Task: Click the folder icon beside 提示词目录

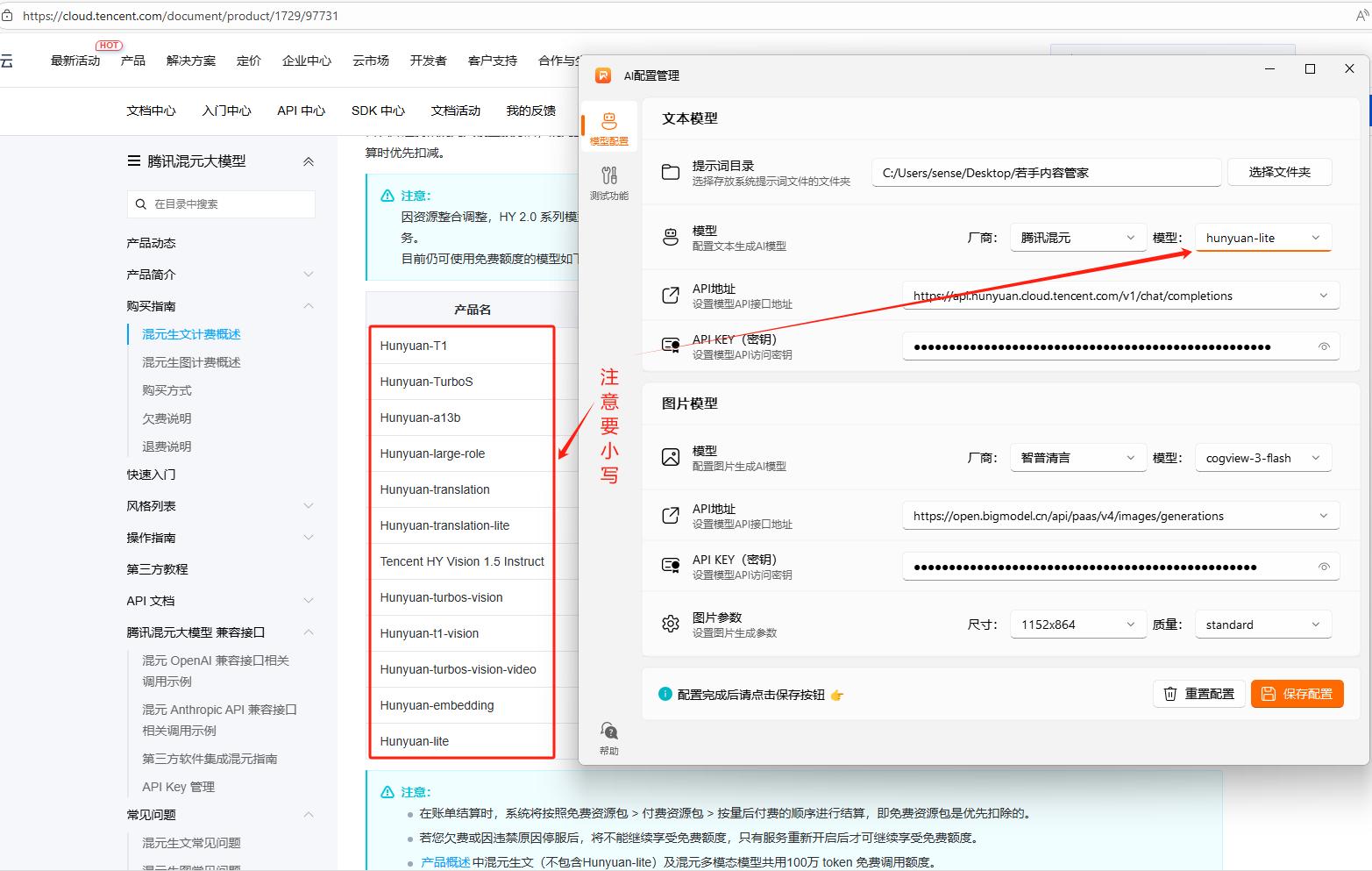Action: coord(671,170)
